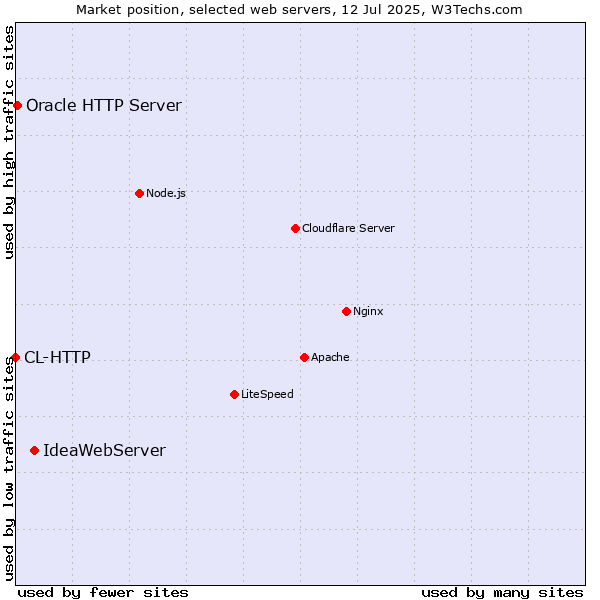Select the 'IdeaWebServer' label text

tap(104, 450)
